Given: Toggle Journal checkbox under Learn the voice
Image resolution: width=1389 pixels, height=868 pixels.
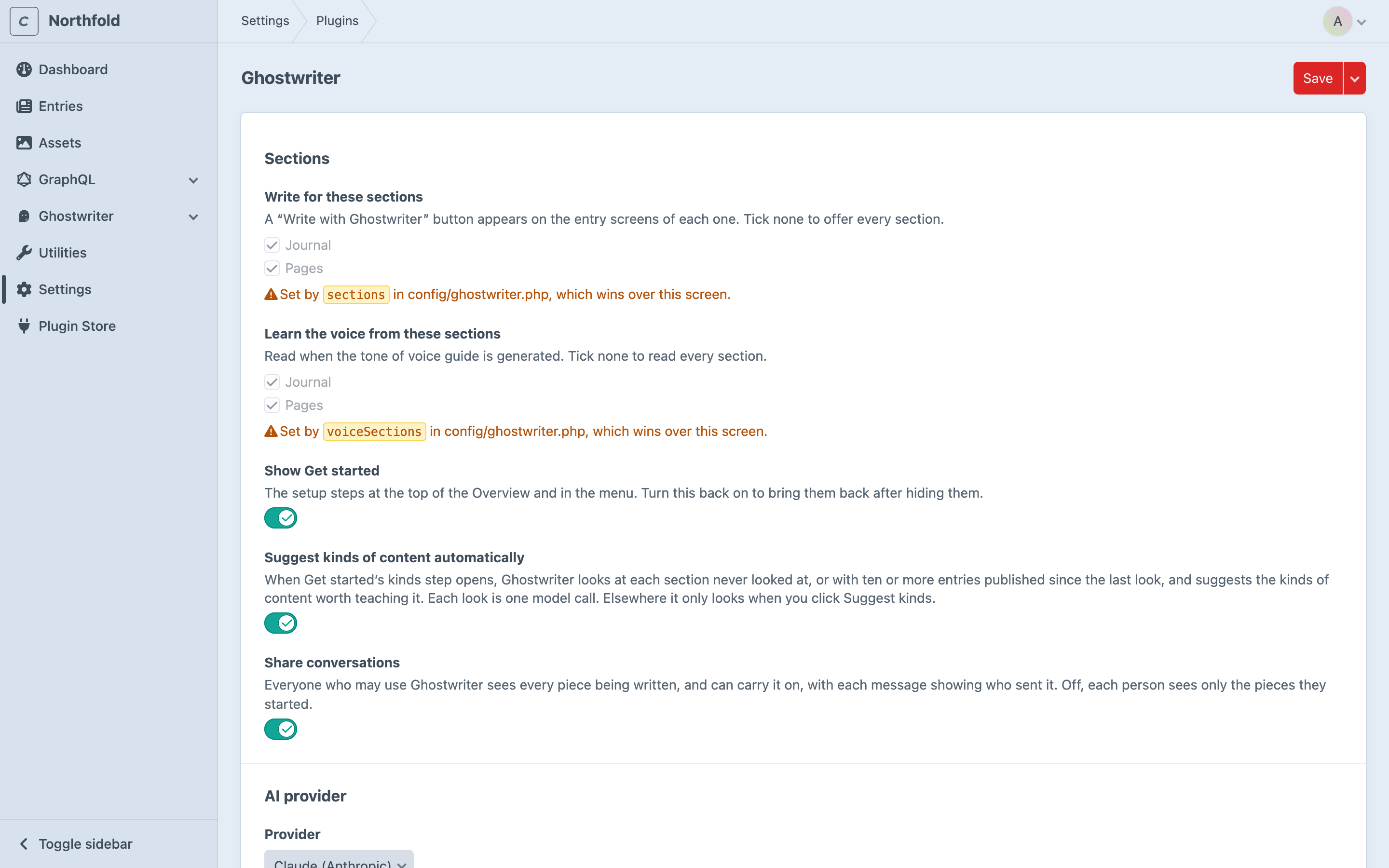Looking at the screenshot, I should [x=272, y=382].
